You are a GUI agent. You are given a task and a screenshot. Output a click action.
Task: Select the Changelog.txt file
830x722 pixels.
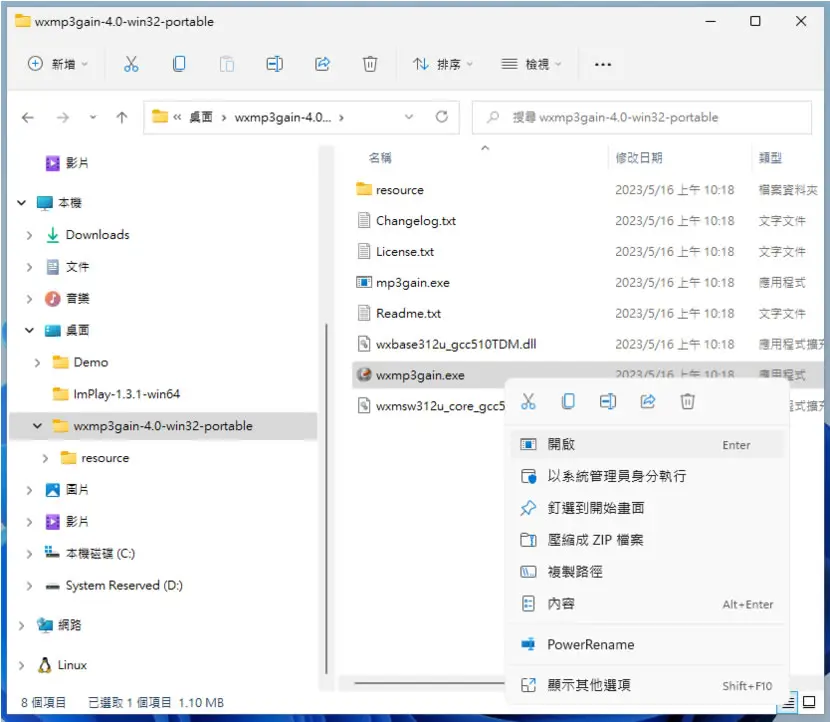click(416, 220)
